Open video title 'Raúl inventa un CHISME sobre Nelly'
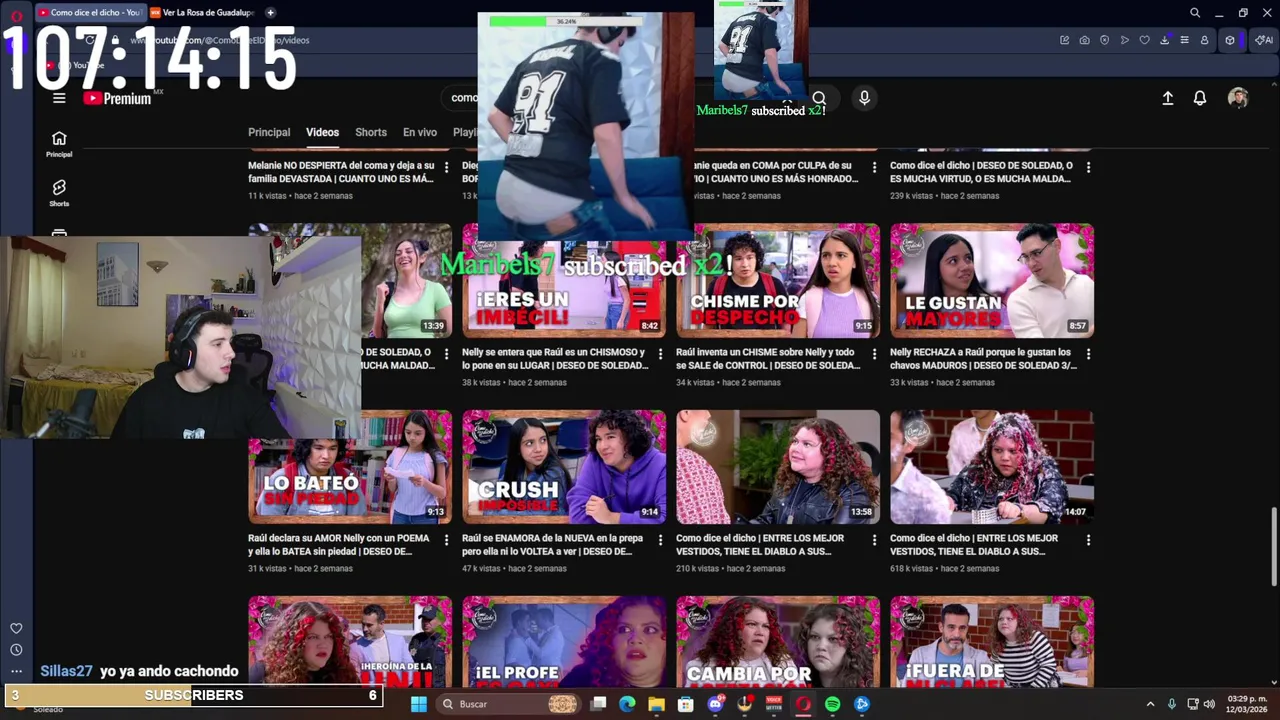 click(x=767, y=359)
